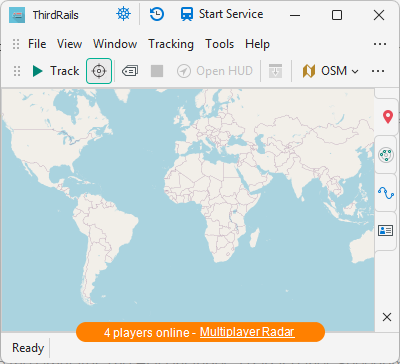Image resolution: width=400 pixels, height=364 pixels.
Task: Open the ID card side tab
Action: (386, 230)
